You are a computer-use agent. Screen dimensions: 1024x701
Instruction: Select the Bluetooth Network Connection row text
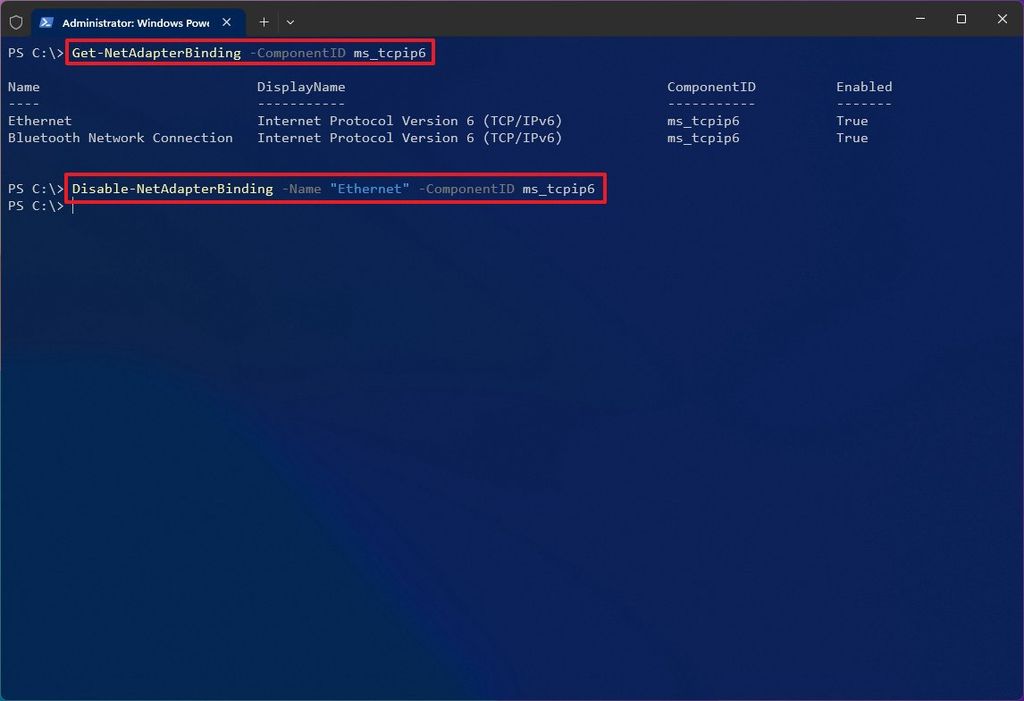click(x=120, y=138)
